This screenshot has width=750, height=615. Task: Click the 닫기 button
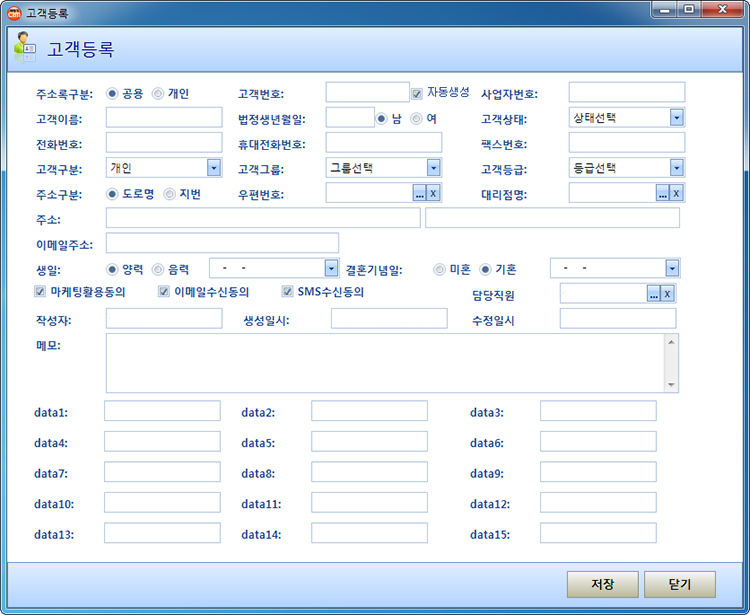(x=680, y=584)
